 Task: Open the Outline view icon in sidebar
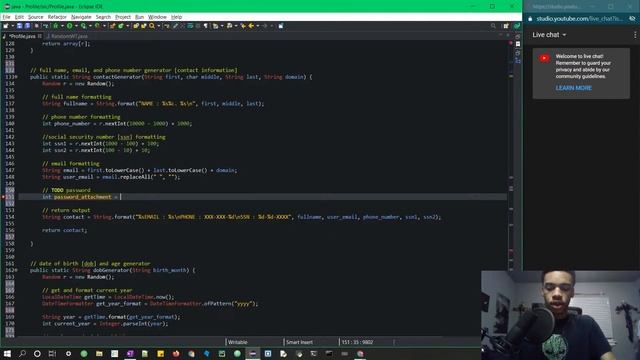(518, 61)
